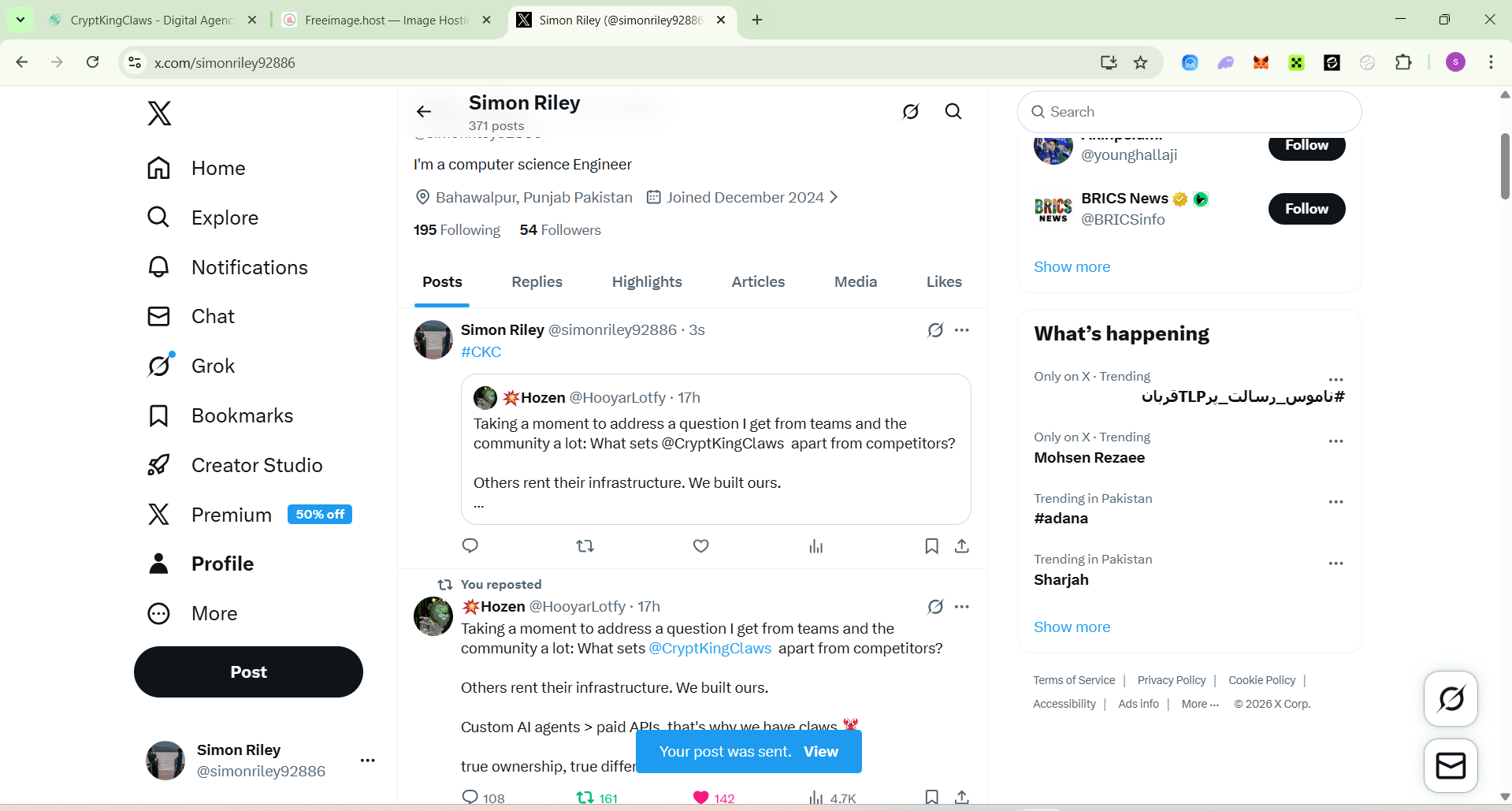
Task: View 4.7K views analytics on Hozen's post
Action: pos(832,798)
